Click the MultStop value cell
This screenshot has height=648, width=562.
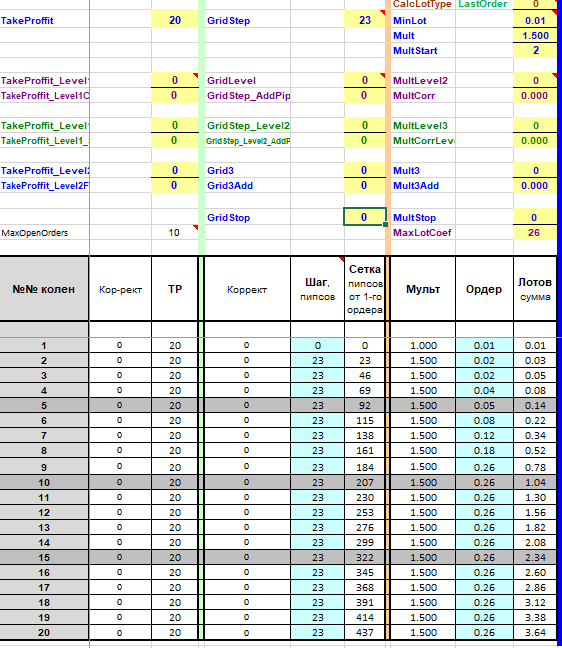pyautogui.click(x=535, y=217)
